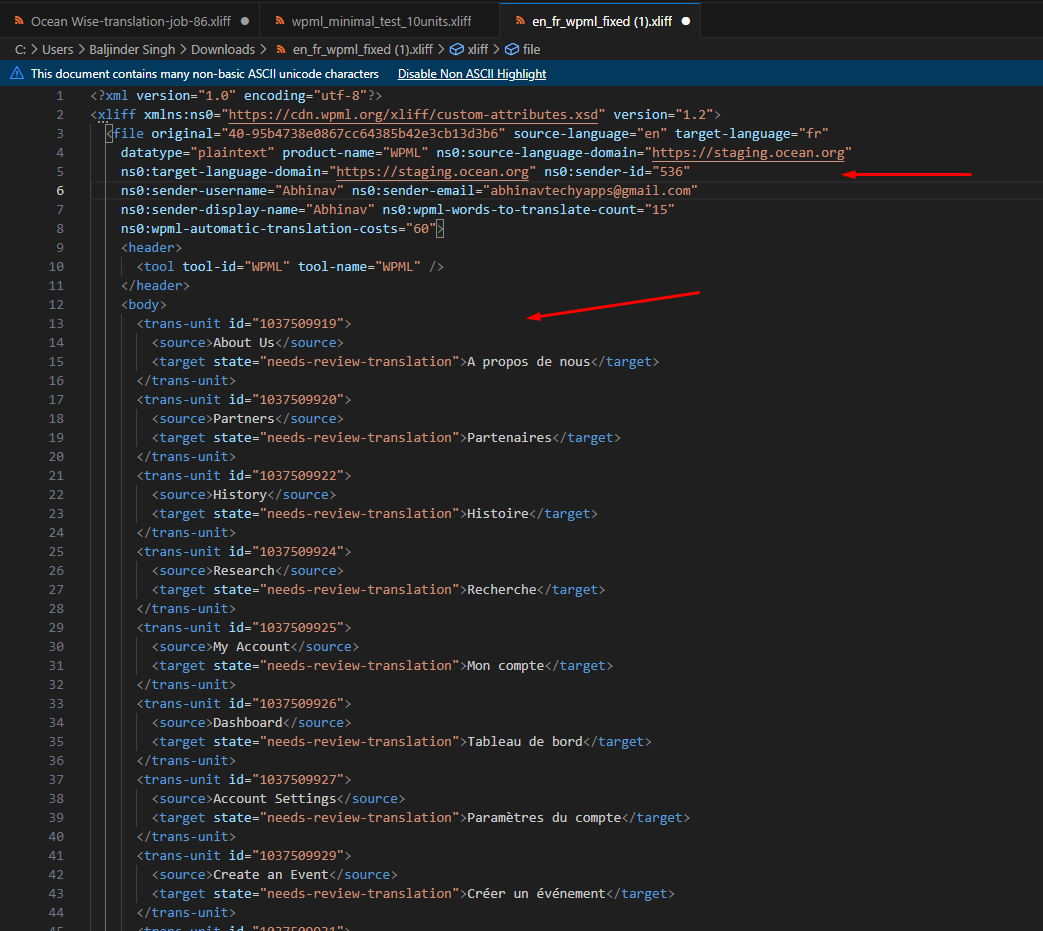Click line number 6 in the gutter
The width and height of the screenshot is (1043, 931).
point(60,191)
